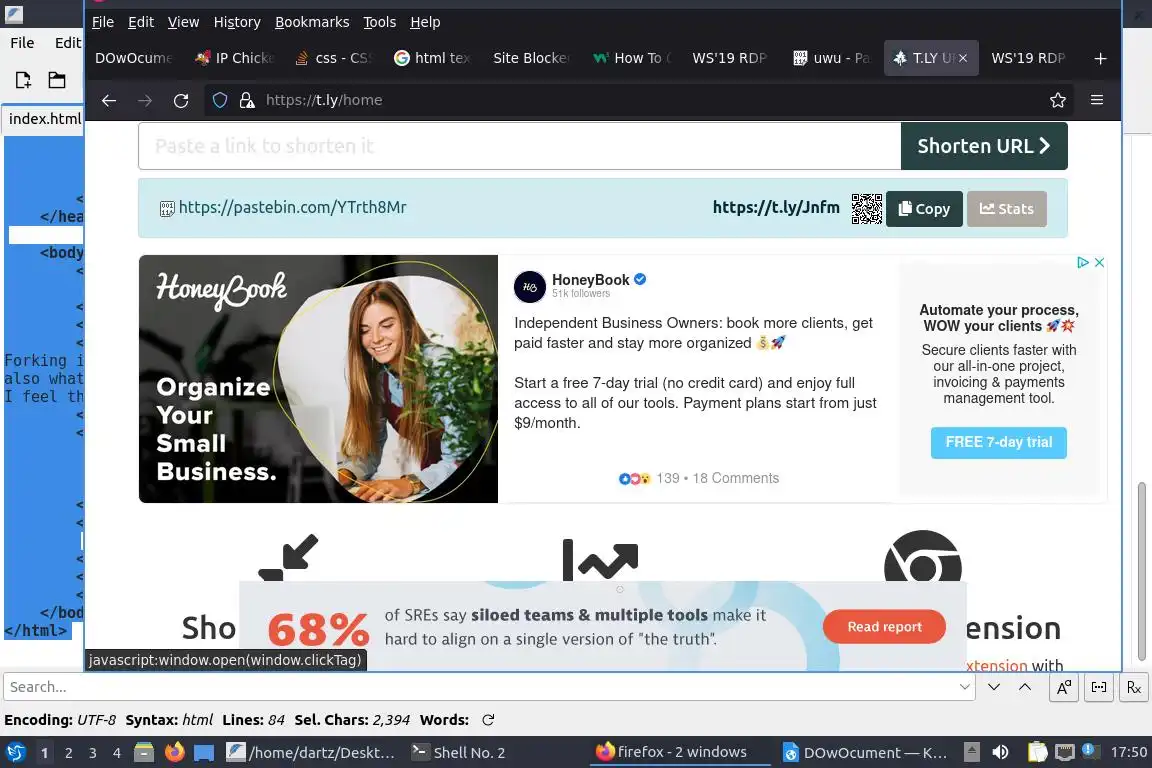
Task: Reload the t.ly page
Action: point(181,100)
